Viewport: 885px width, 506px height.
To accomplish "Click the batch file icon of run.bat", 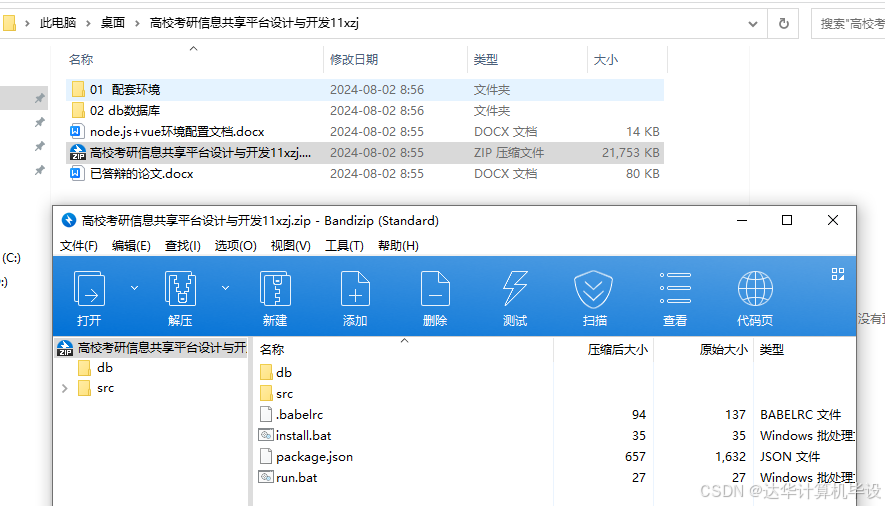I will [266, 477].
